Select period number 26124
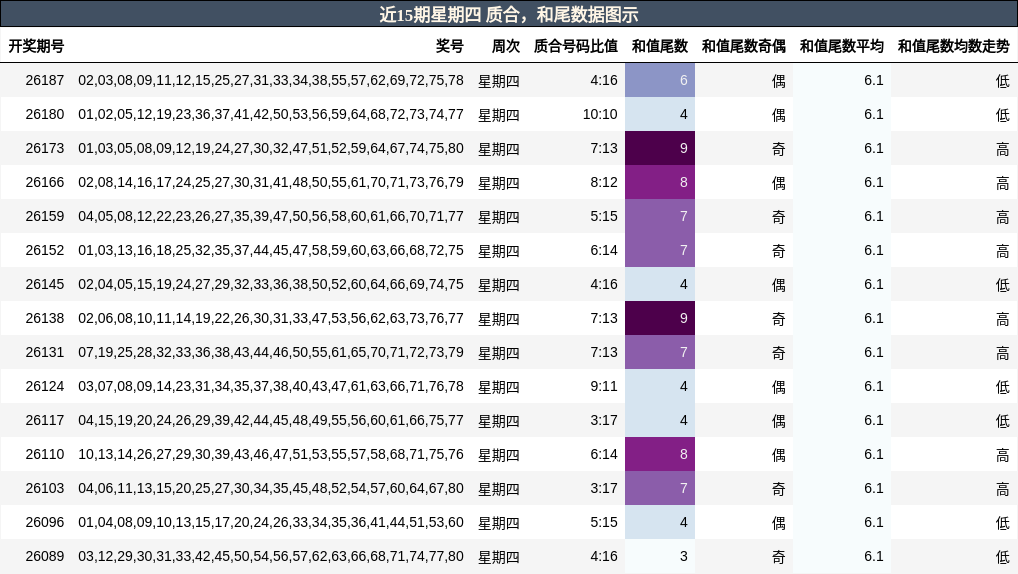The image size is (1018, 574). point(45,386)
